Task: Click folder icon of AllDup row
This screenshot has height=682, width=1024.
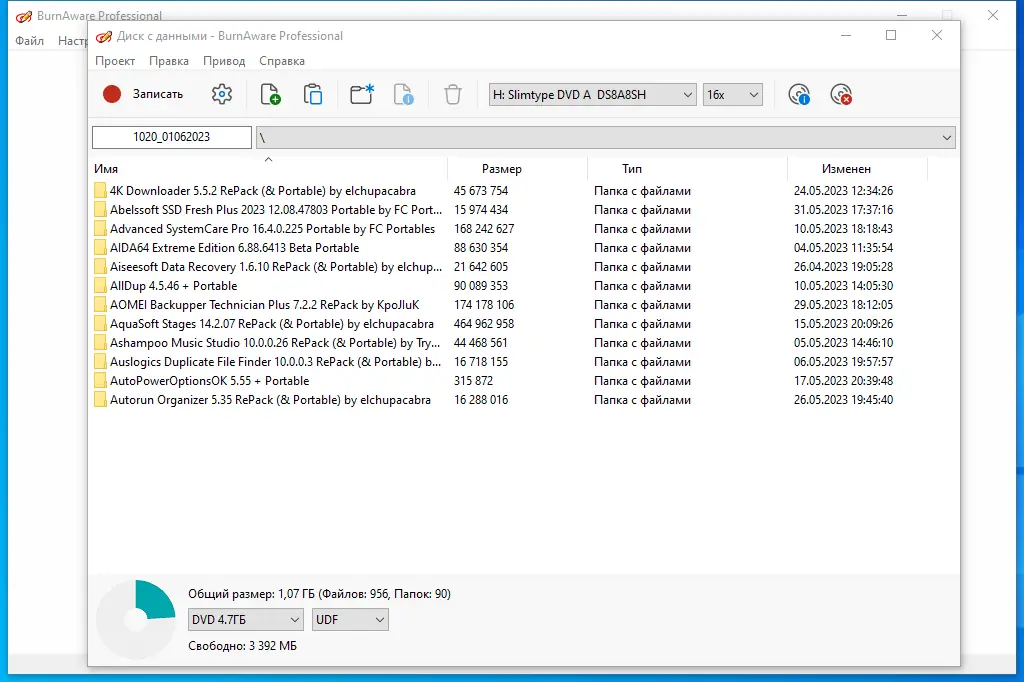Action: [x=100, y=285]
